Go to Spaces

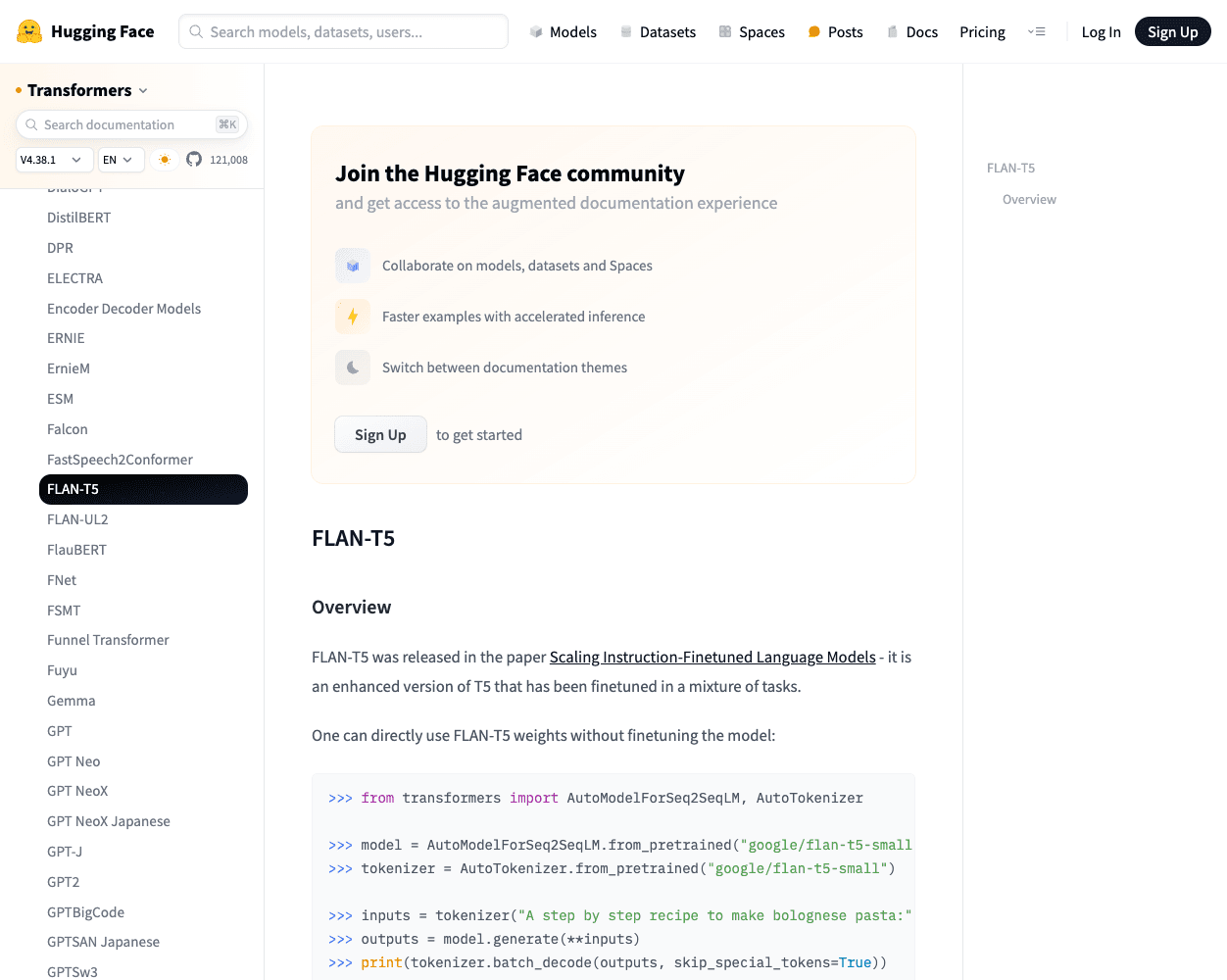pos(752,32)
